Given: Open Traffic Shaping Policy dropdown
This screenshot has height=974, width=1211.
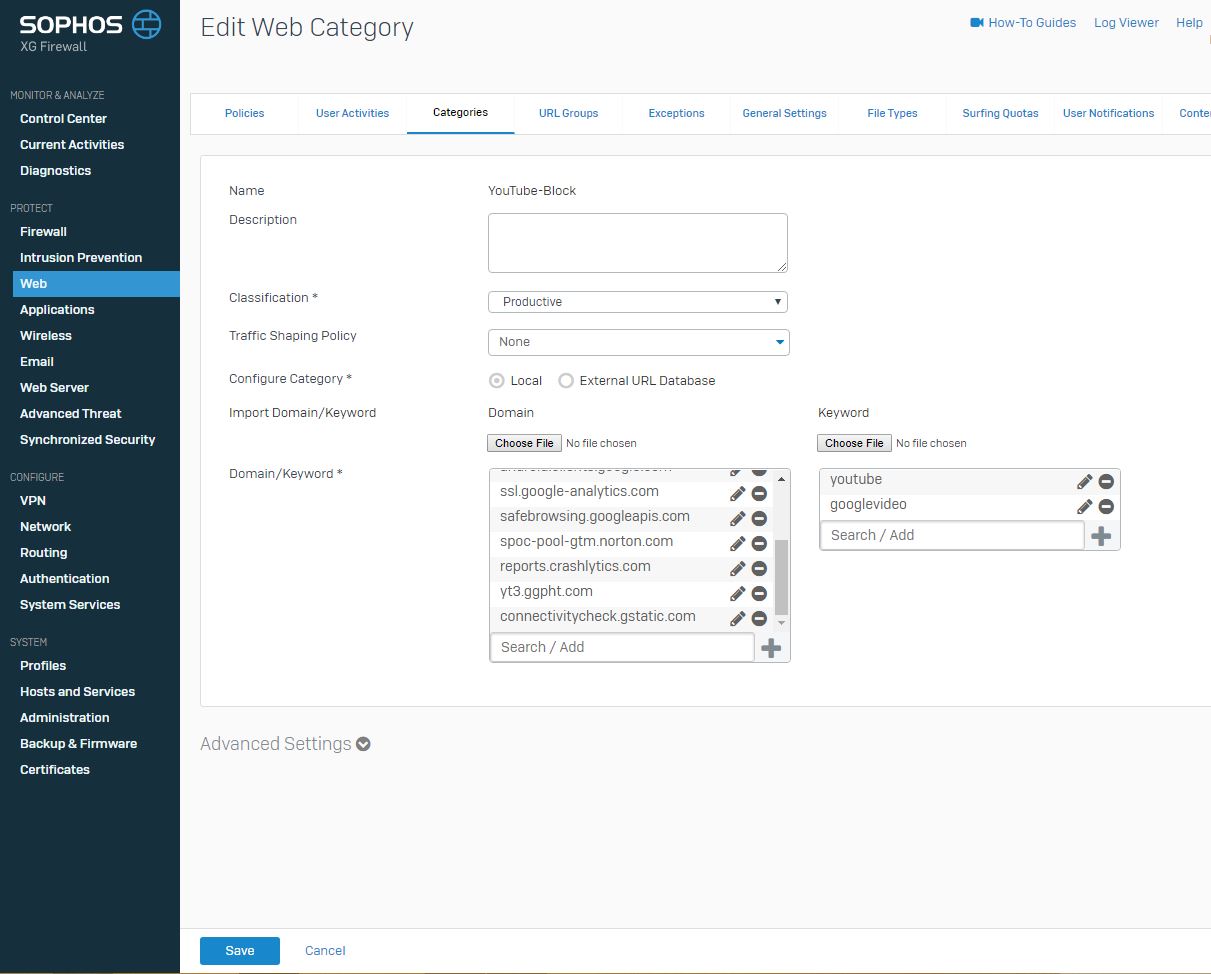Looking at the screenshot, I should pos(638,342).
